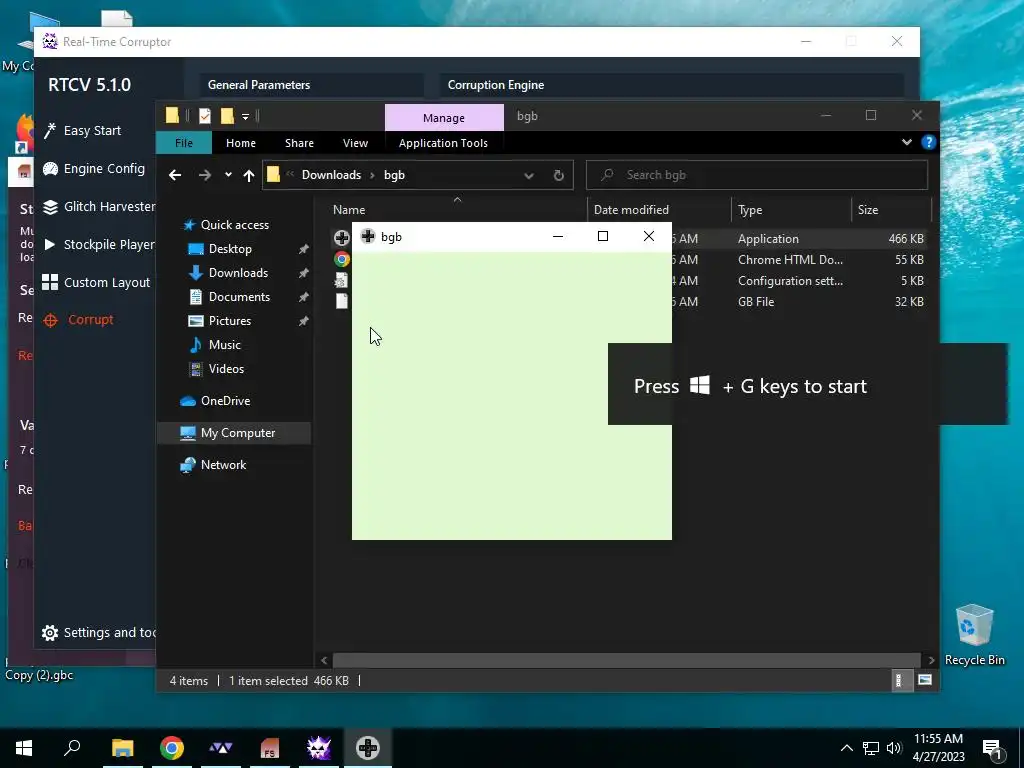The height and width of the screenshot is (768, 1024).
Task: Open the Real-Time Corruptor taskbar icon
Action: (x=319, y=748)
